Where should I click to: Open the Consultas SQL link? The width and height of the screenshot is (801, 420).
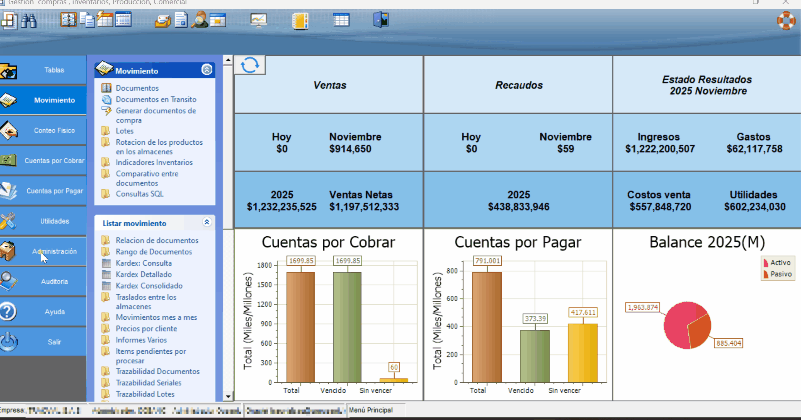pos(139,193)
